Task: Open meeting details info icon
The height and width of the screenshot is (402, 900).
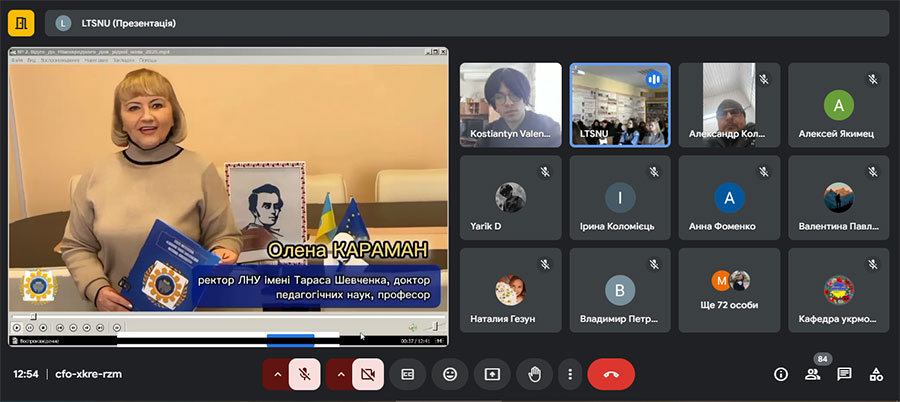Action: click(781, 374)
